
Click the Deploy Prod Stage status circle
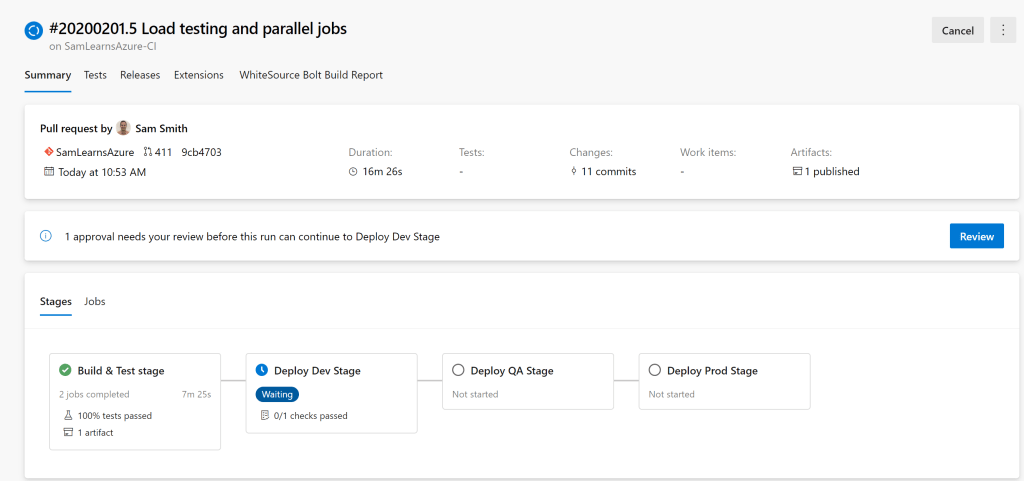pos(655,370)
